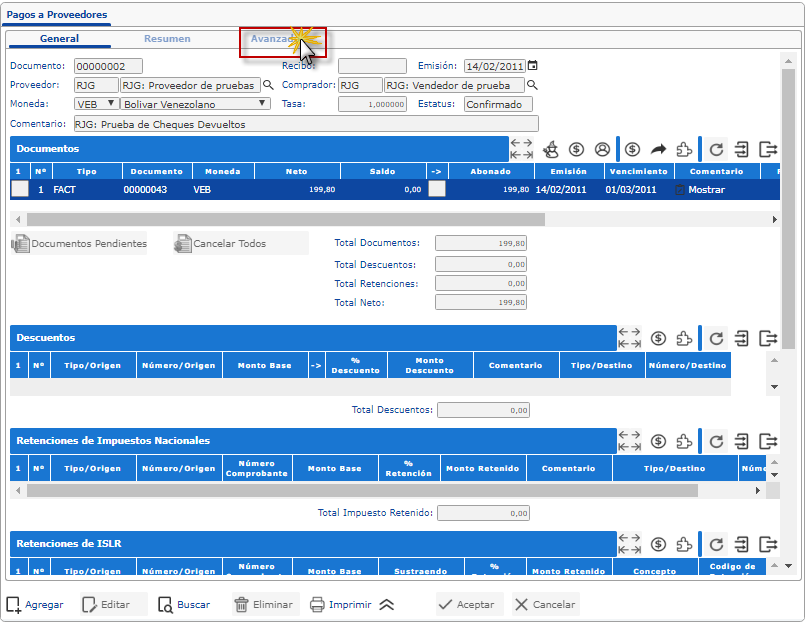Open the Emisión date calendar picker
This screenshot has height=624, width=805.
tap(532, 66)
